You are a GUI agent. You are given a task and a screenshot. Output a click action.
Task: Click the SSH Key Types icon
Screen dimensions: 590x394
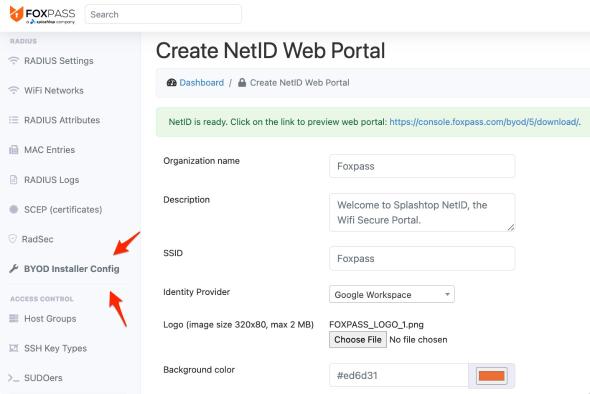click(x=14, y=348)
